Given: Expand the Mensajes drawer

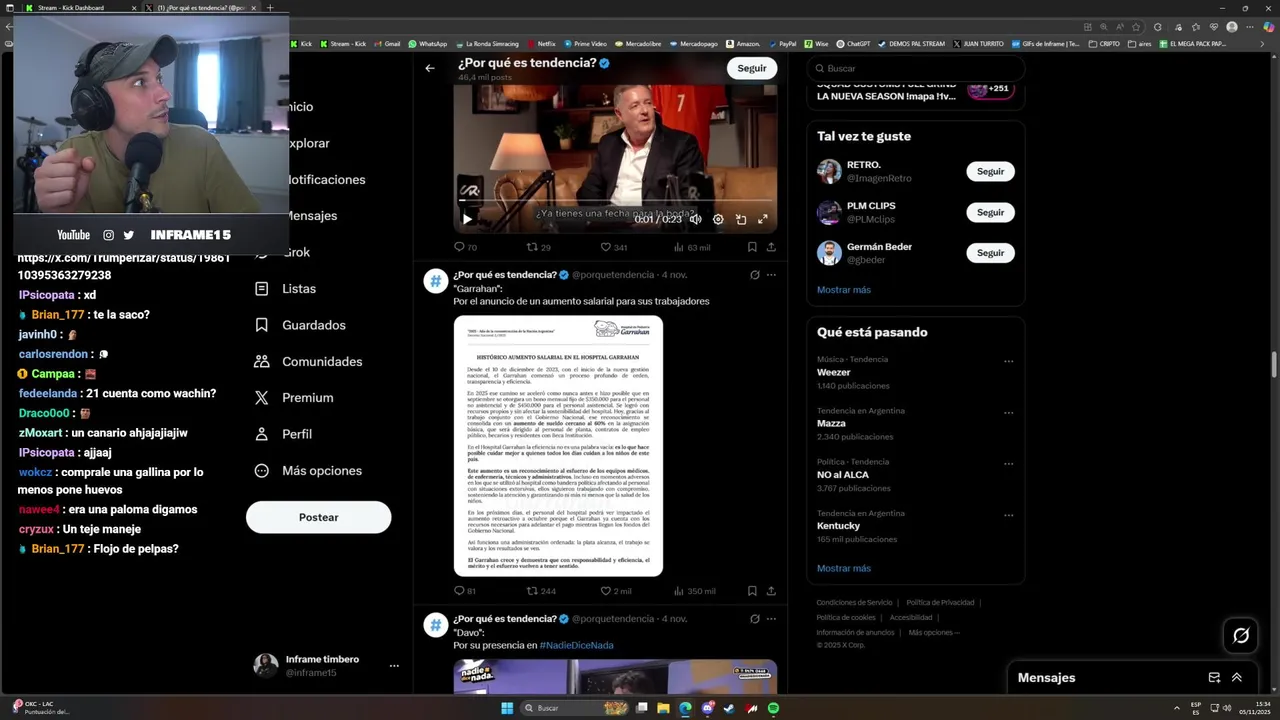Looking at the screenshot, I should click(1237, 677).
